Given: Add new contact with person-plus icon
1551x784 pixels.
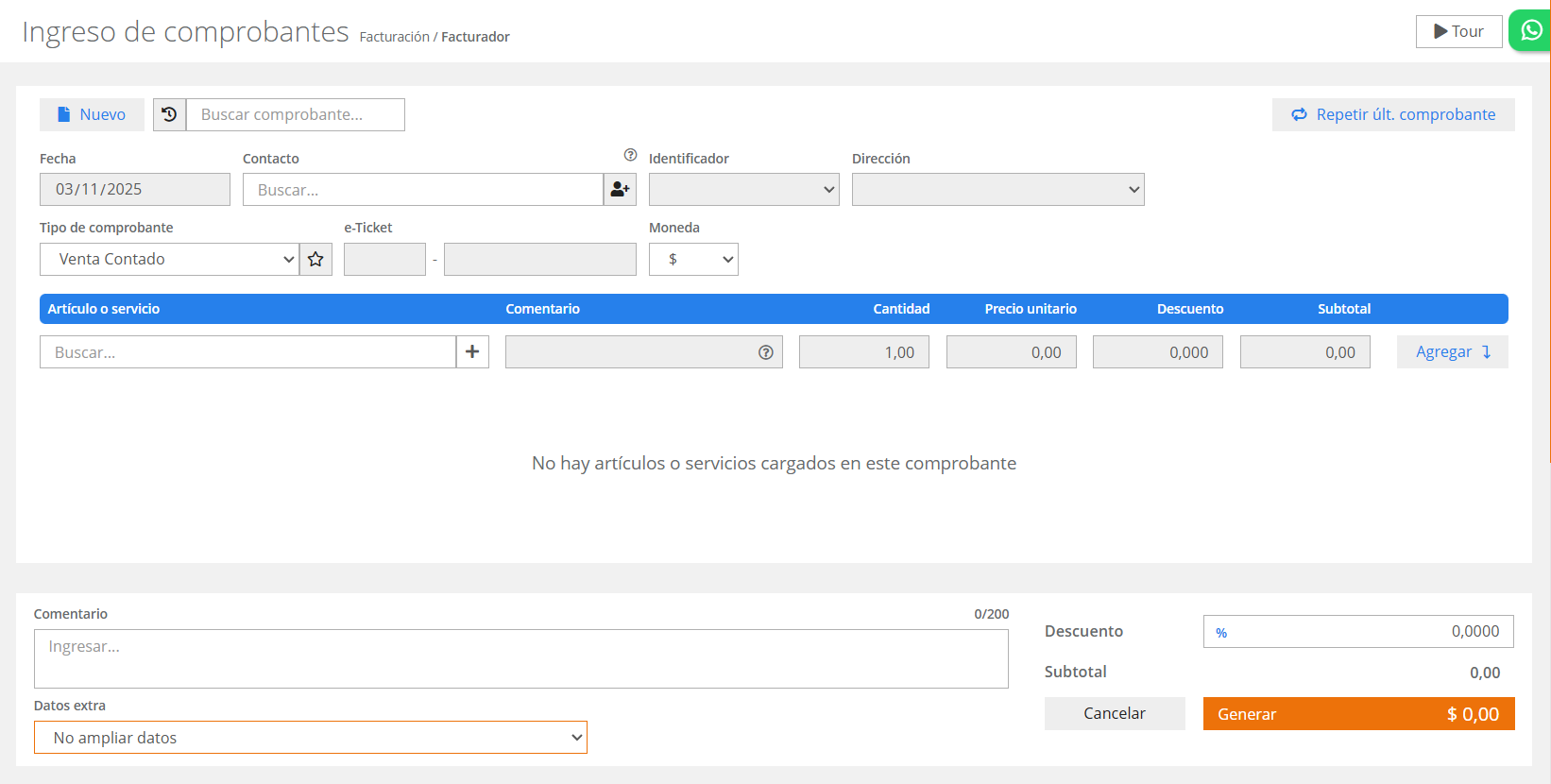Looking at the screenshot, I should [620, 190].
